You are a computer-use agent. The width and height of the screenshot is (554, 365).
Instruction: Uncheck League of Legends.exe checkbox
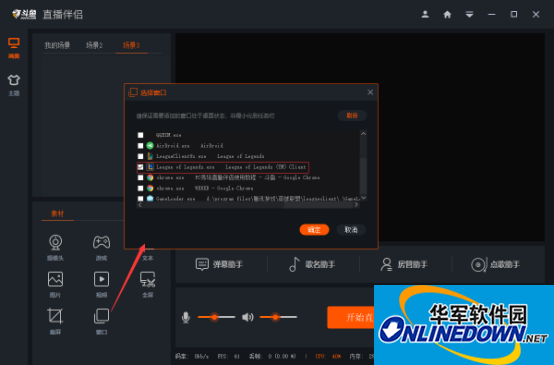[x=140, y=167]
